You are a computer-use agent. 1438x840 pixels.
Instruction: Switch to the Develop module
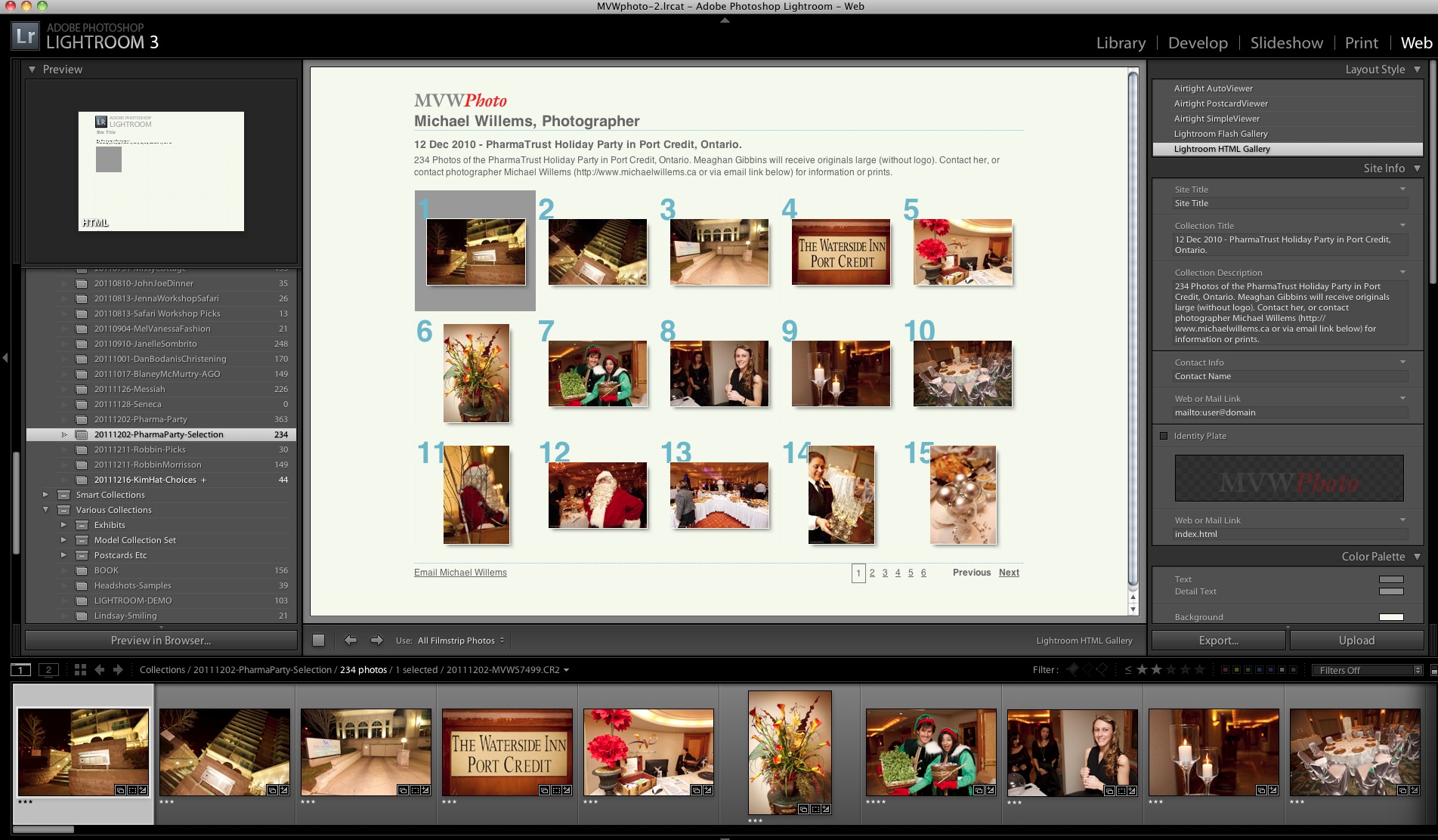1198,43
